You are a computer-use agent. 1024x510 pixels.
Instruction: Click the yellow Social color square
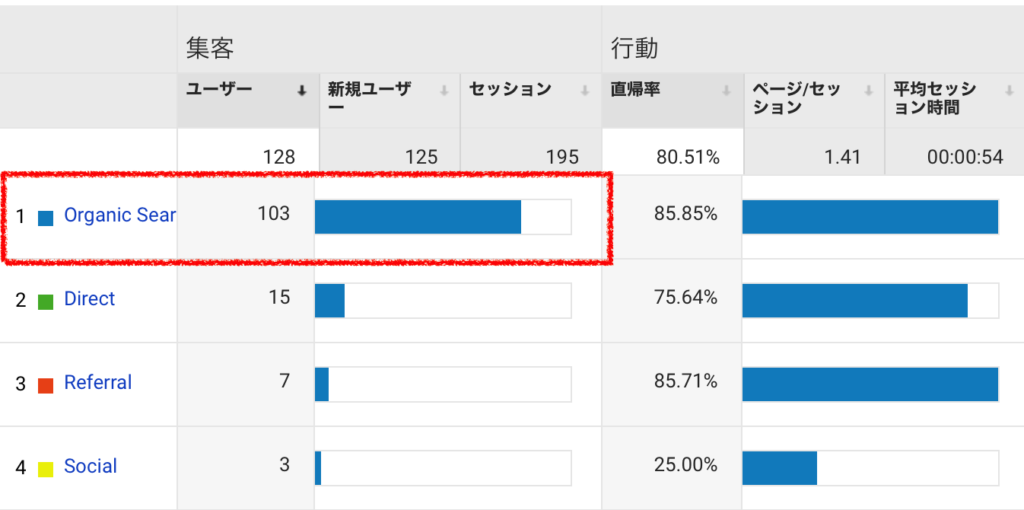(x=46, y=469)
